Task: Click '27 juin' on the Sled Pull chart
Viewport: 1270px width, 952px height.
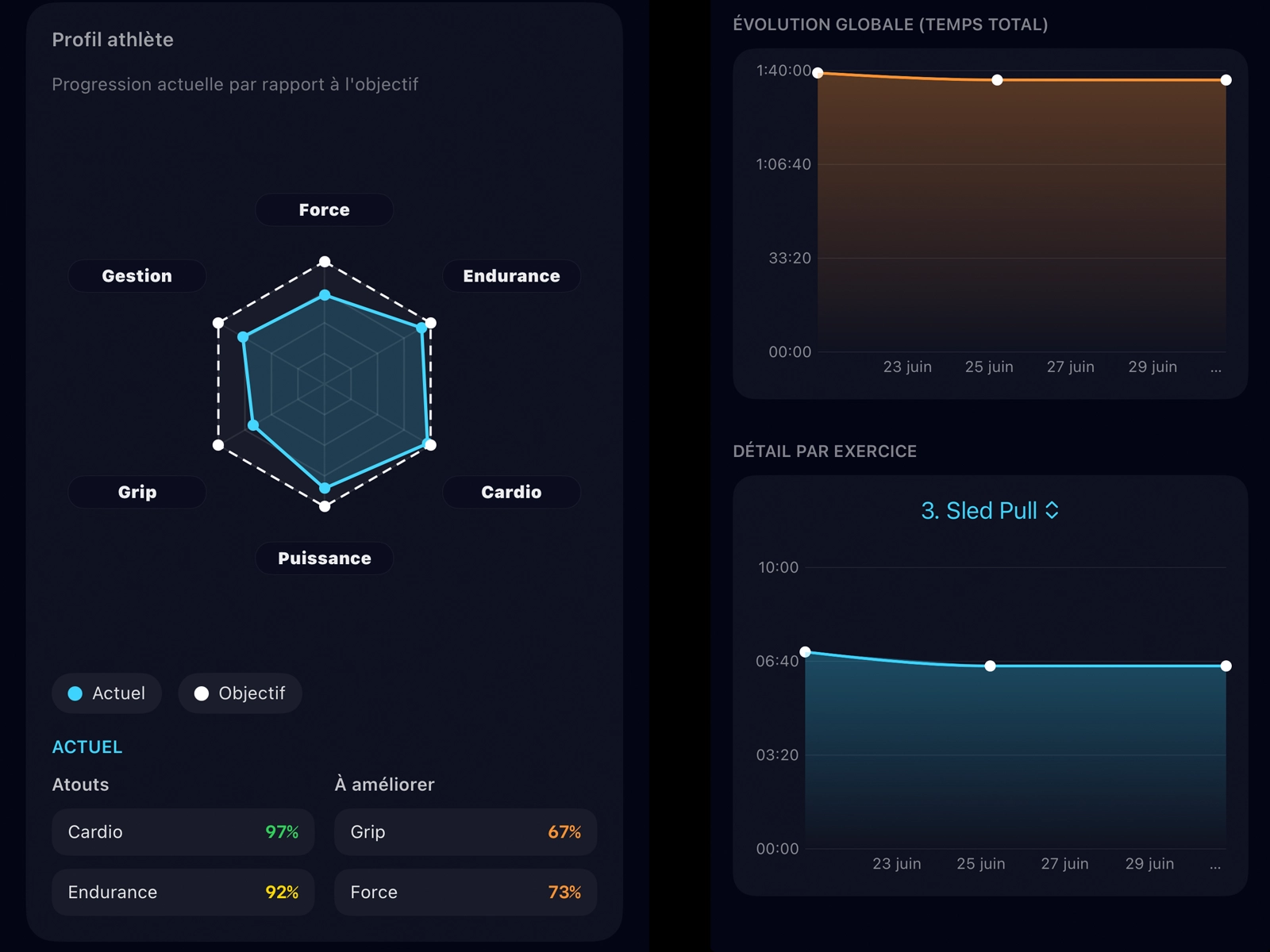Action: coord(1065,863)
